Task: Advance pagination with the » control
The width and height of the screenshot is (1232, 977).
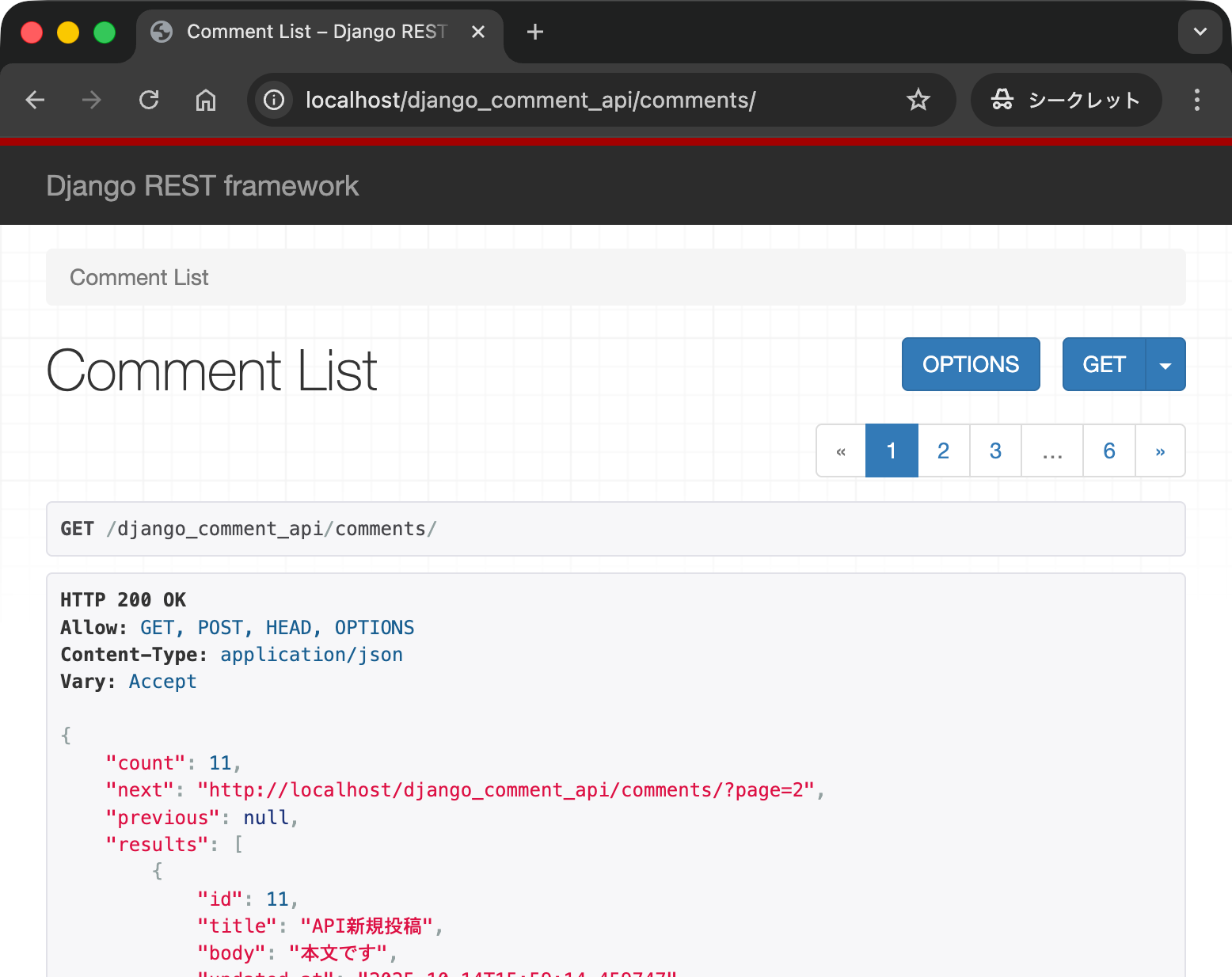Action: 1160,450
